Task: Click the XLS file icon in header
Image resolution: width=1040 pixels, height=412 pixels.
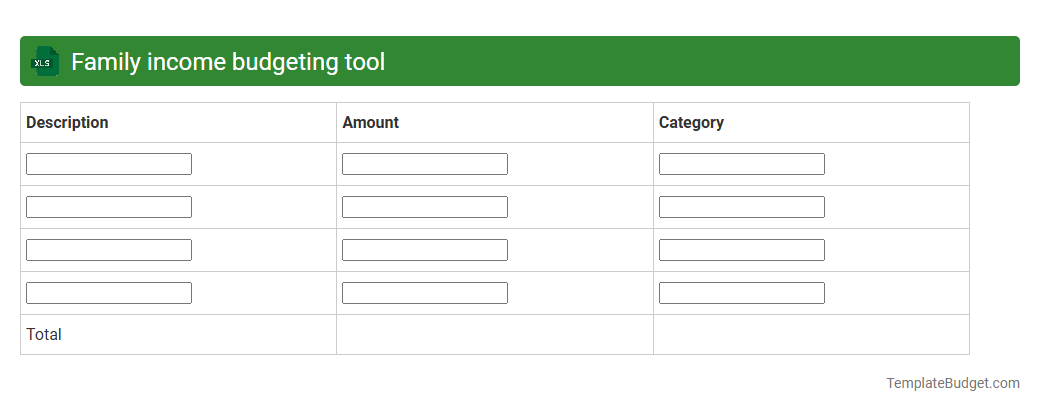Action: 44,61
